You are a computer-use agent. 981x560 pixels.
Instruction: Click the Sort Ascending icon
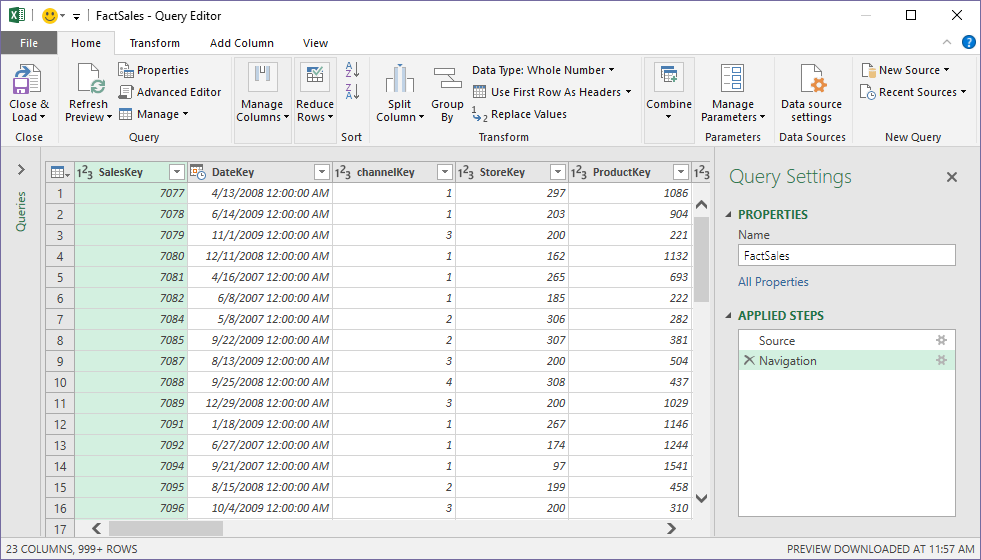coord(352,70)
